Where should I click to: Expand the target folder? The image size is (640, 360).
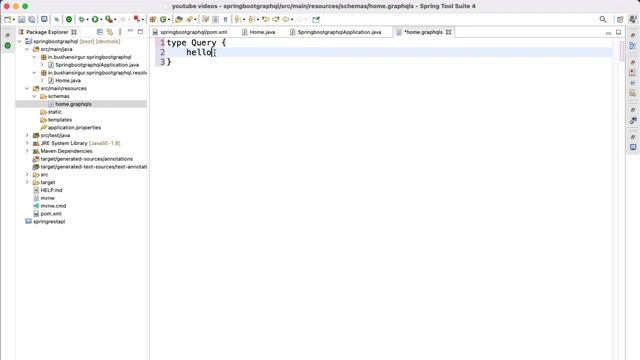click(x=27, y=182)
